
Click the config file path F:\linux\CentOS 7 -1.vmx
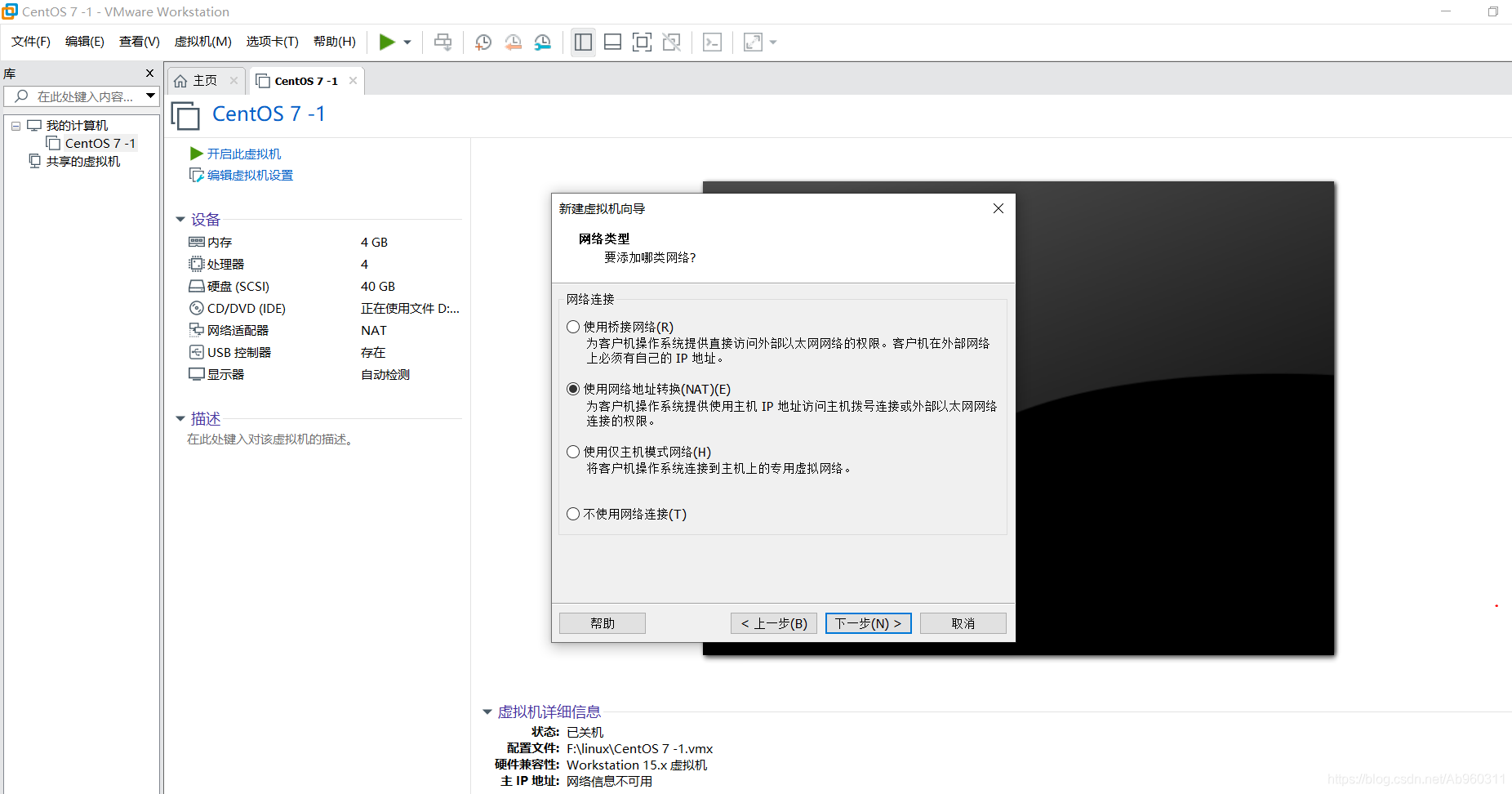point(640,748)
